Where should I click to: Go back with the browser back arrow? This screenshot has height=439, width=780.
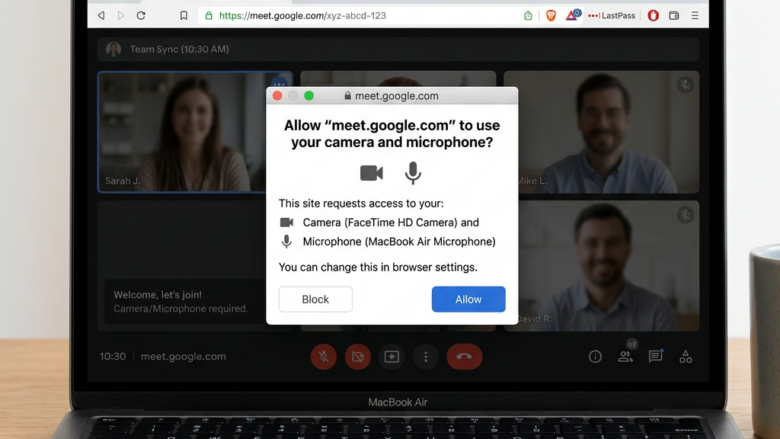(x=101, y=15)
